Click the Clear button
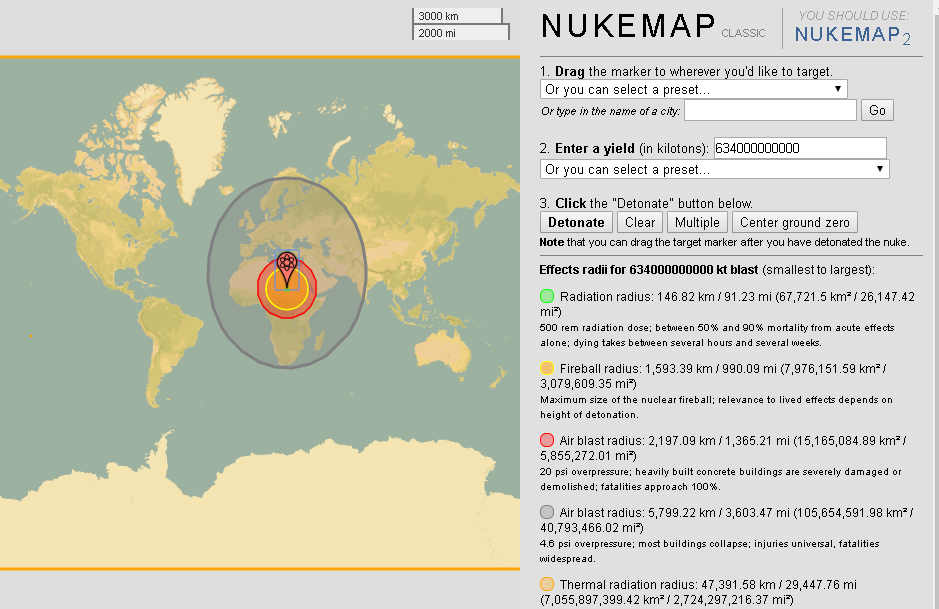Image resolution: width=939 pixels, height=609 pixels. [x=640, y=222]
